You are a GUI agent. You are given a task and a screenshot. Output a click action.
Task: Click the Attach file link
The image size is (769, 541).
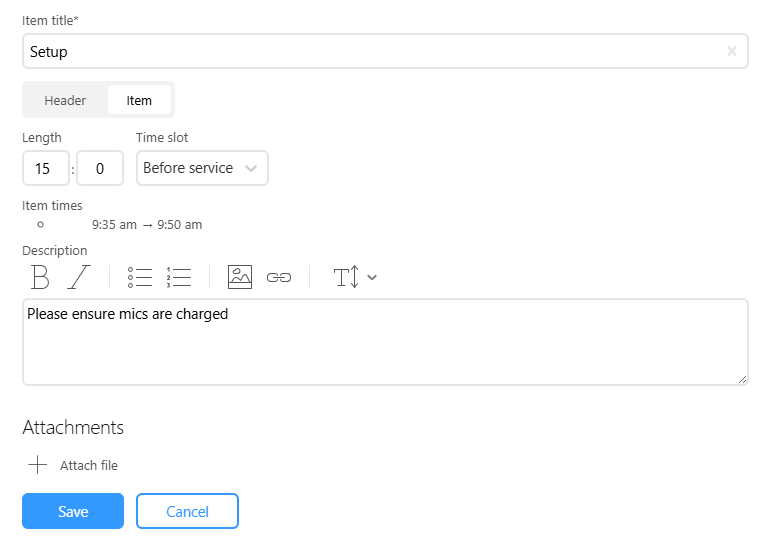pos(89,465)
